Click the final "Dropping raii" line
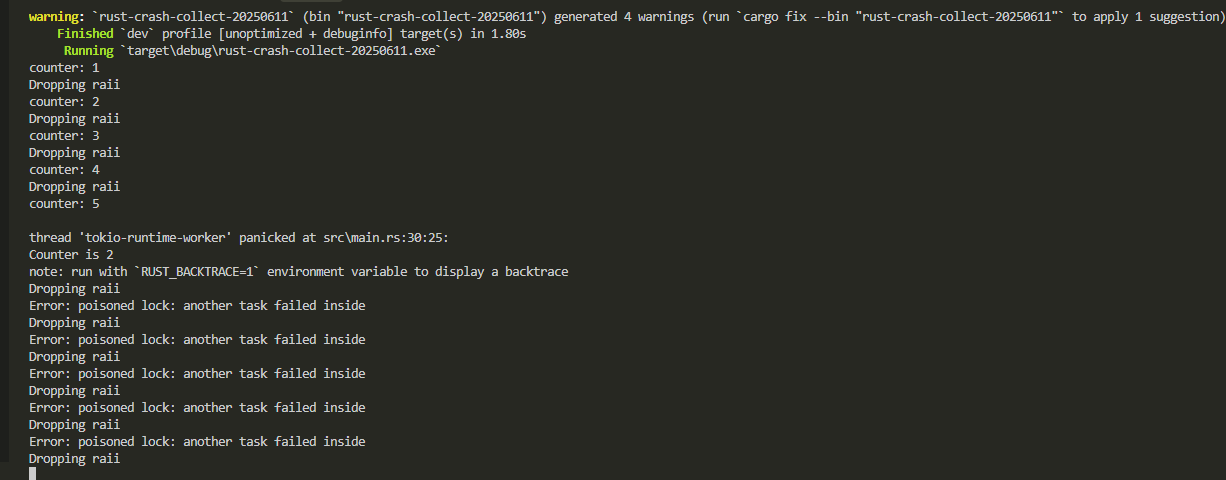The height and width of the screenshot is (480, 1226). pyautogui.click(x=74, y=459)
